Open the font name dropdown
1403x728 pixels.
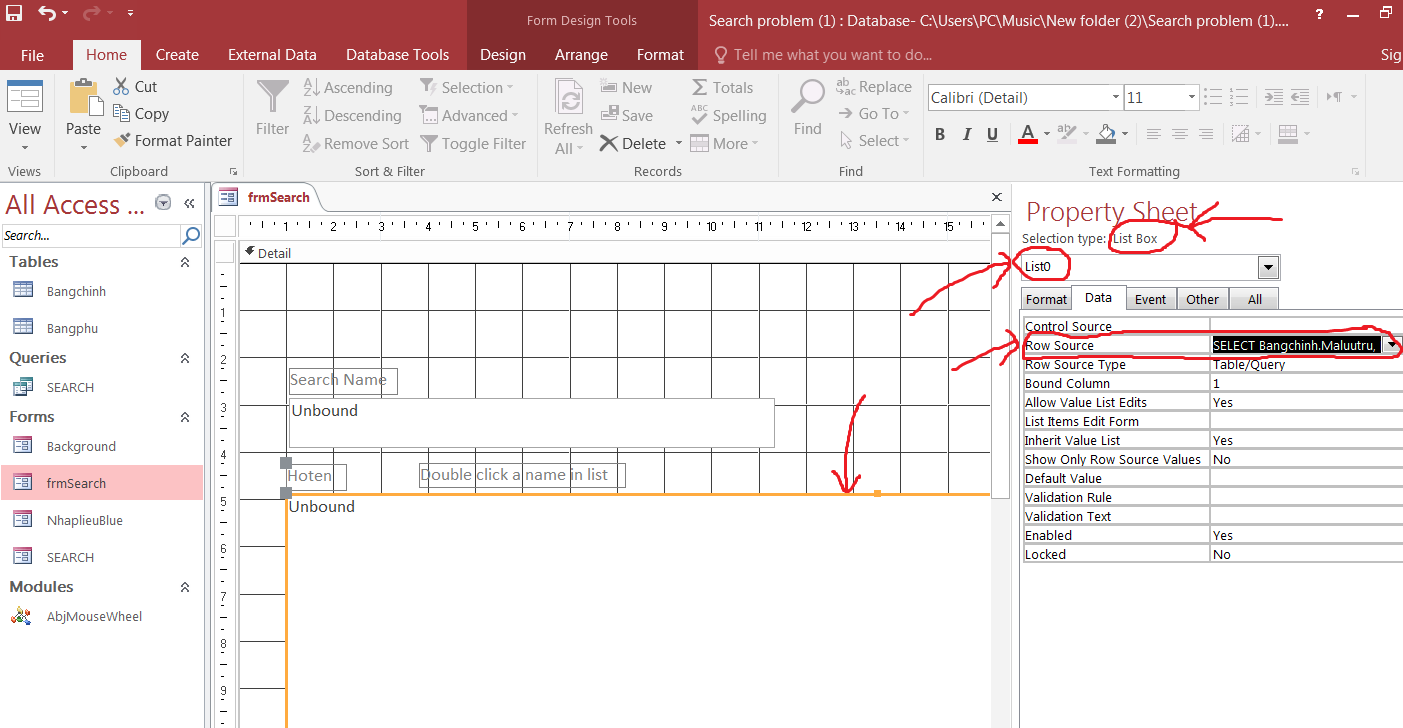tap(1116, 98)
